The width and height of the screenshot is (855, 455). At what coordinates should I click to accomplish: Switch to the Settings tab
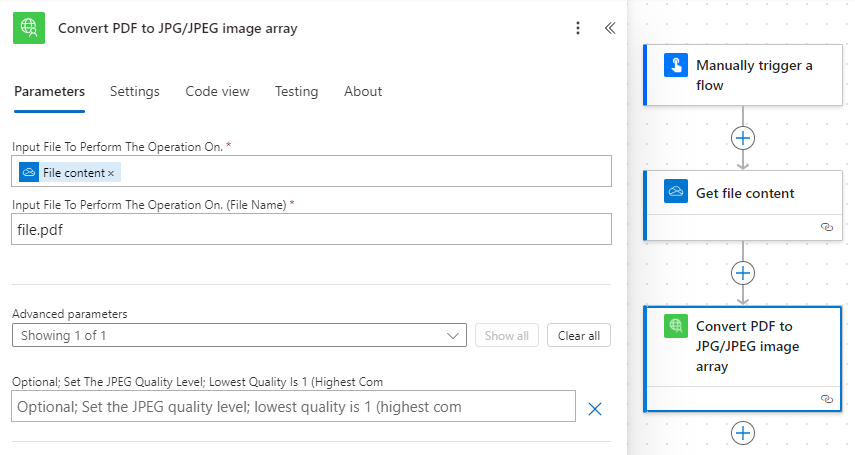pyautogui.click(x=135, y=91)
